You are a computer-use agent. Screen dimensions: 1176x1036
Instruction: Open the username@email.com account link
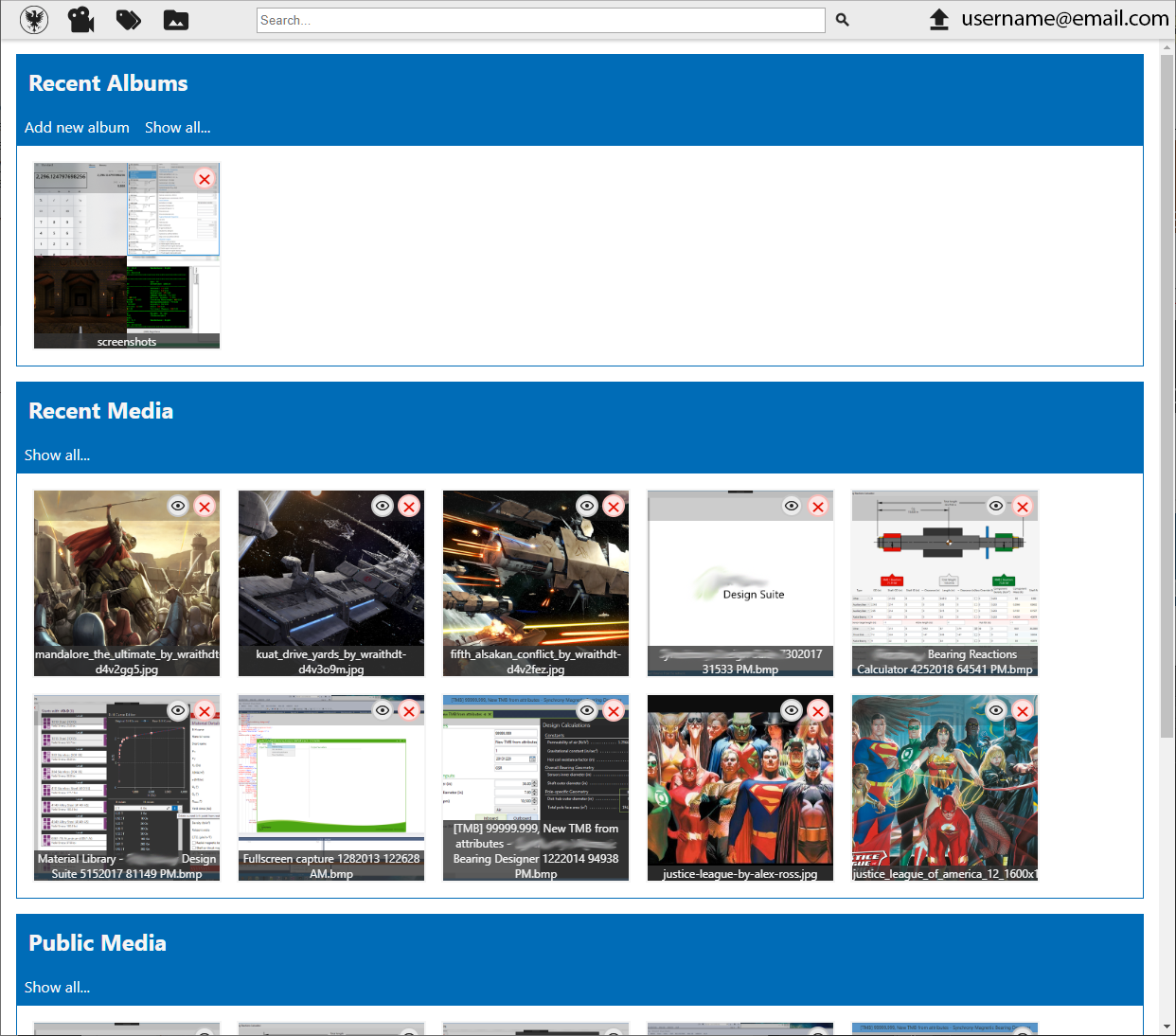click(1065, 19)
